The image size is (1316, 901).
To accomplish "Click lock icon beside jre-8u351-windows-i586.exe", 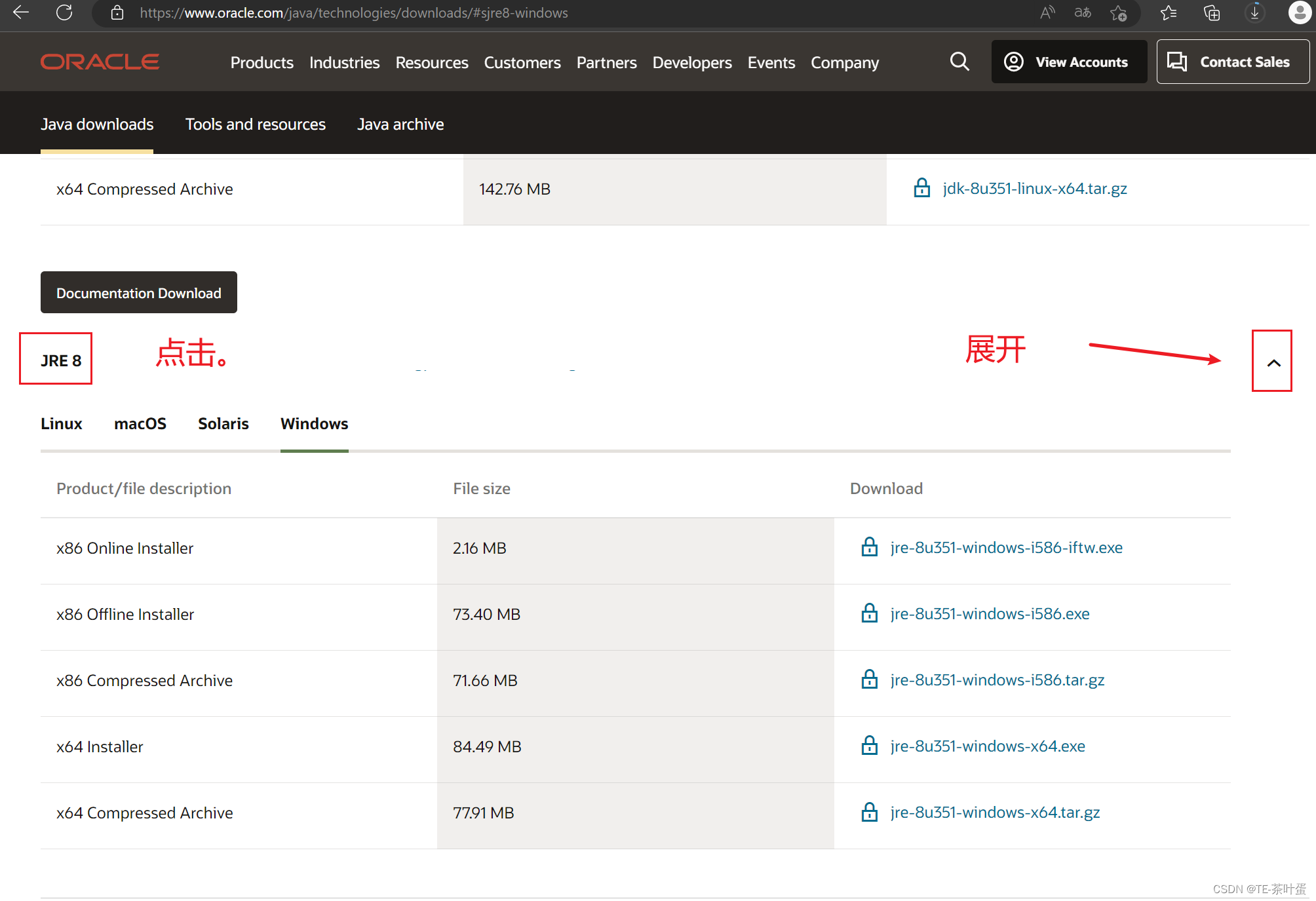I will point(870,613).
